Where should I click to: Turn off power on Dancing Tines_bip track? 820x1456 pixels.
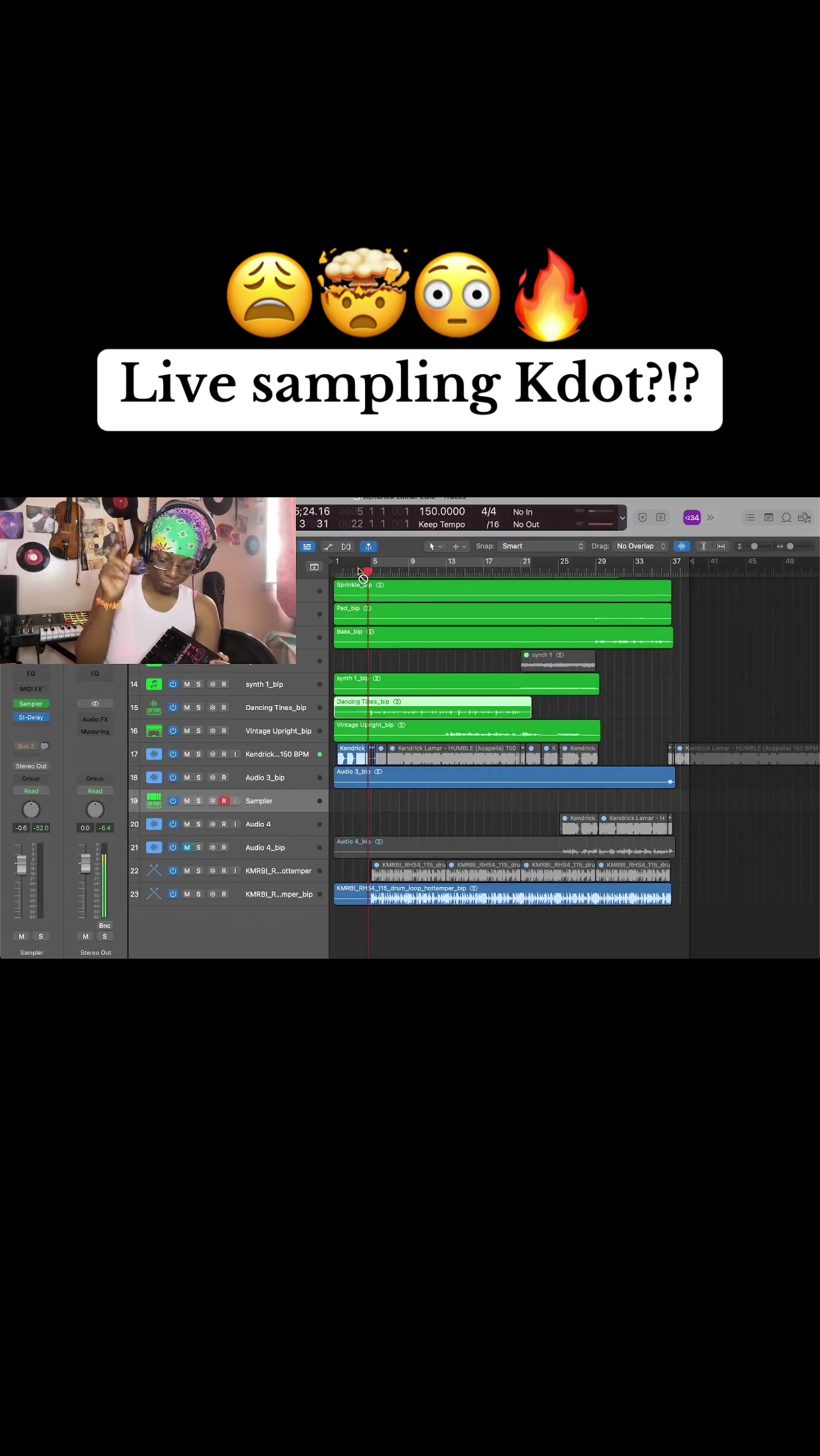tap(173, 708)
